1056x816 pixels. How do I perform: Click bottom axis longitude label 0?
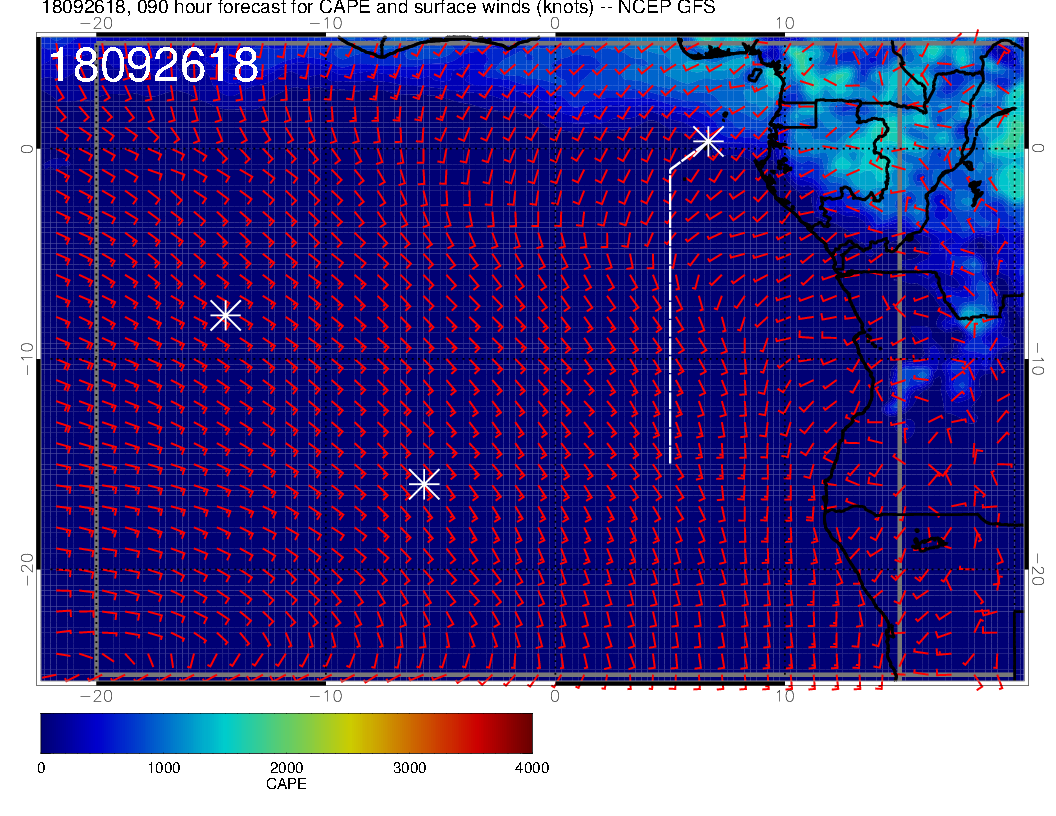pyautogui.click(x=555, y=696)
